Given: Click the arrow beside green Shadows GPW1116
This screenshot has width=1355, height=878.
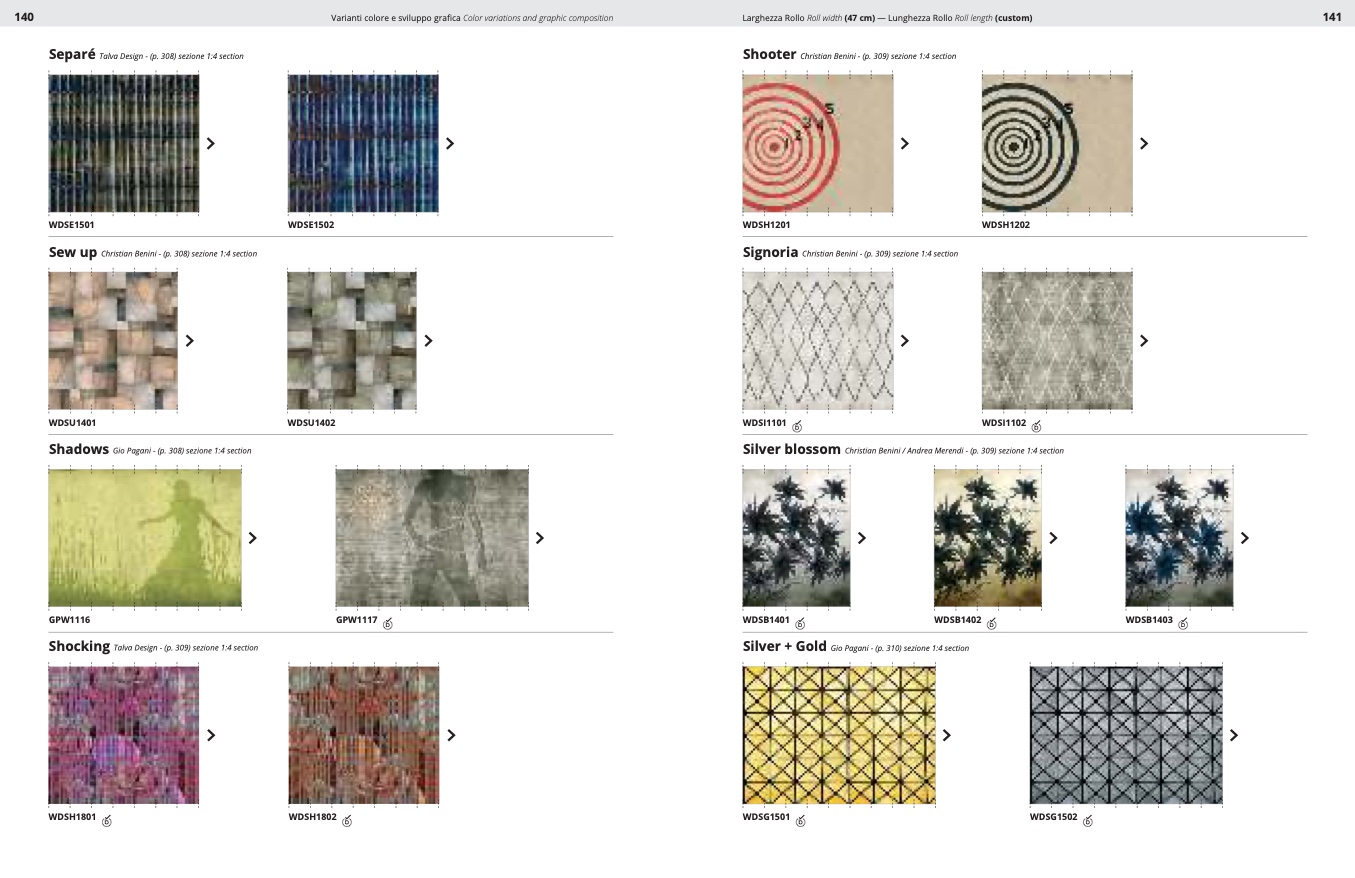Looking at the screenshot, I should (x=252, y=538).
